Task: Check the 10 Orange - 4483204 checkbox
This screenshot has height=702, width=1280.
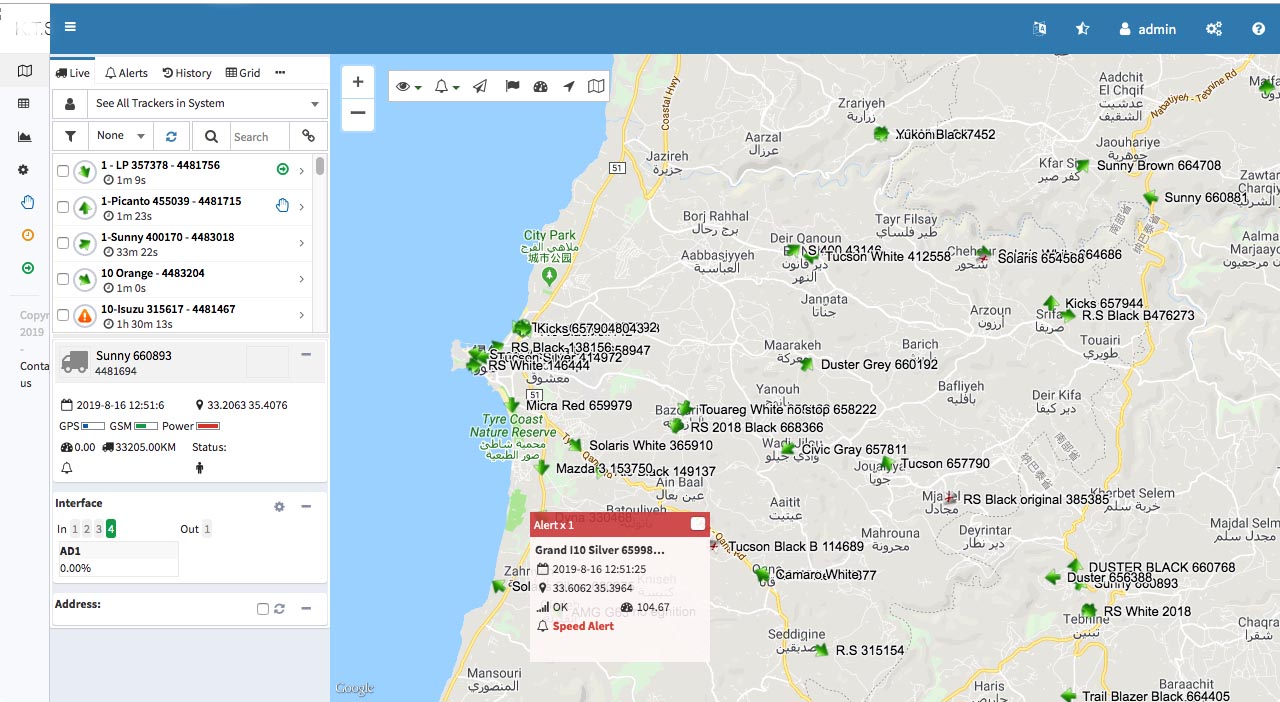Action: tap(63, 279)
